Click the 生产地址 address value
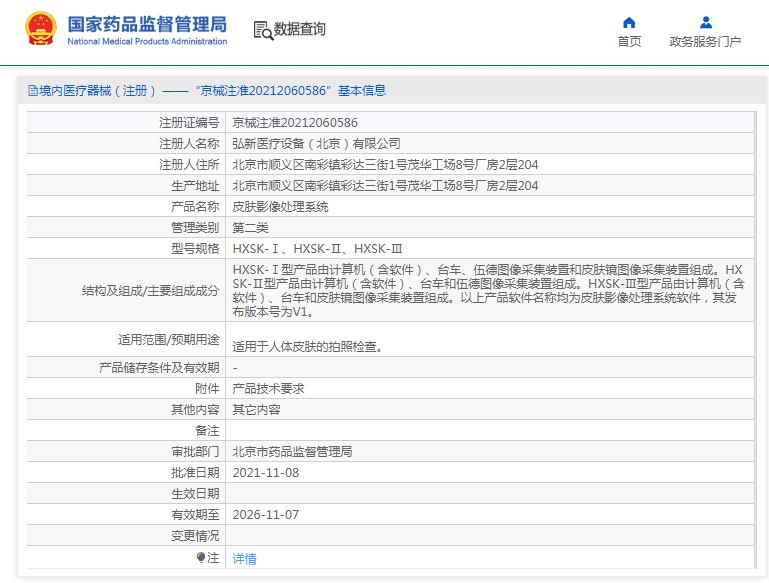The width and height of the screenshot is (769, 583). tap(385, 186)
